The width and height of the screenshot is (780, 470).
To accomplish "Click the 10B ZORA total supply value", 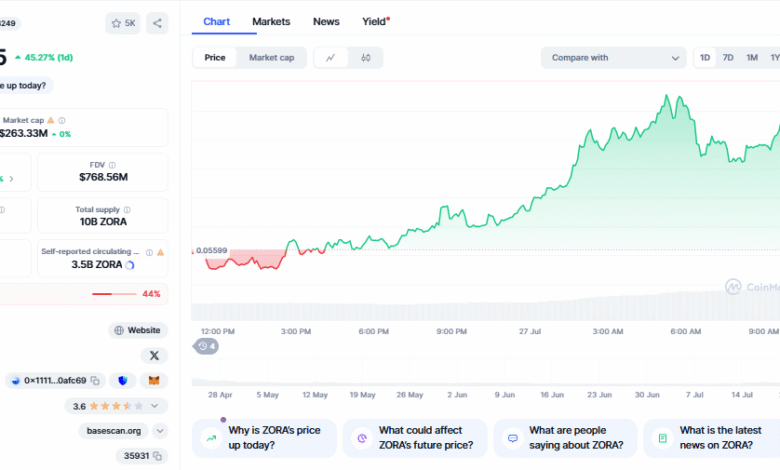I will coord(103,222).
